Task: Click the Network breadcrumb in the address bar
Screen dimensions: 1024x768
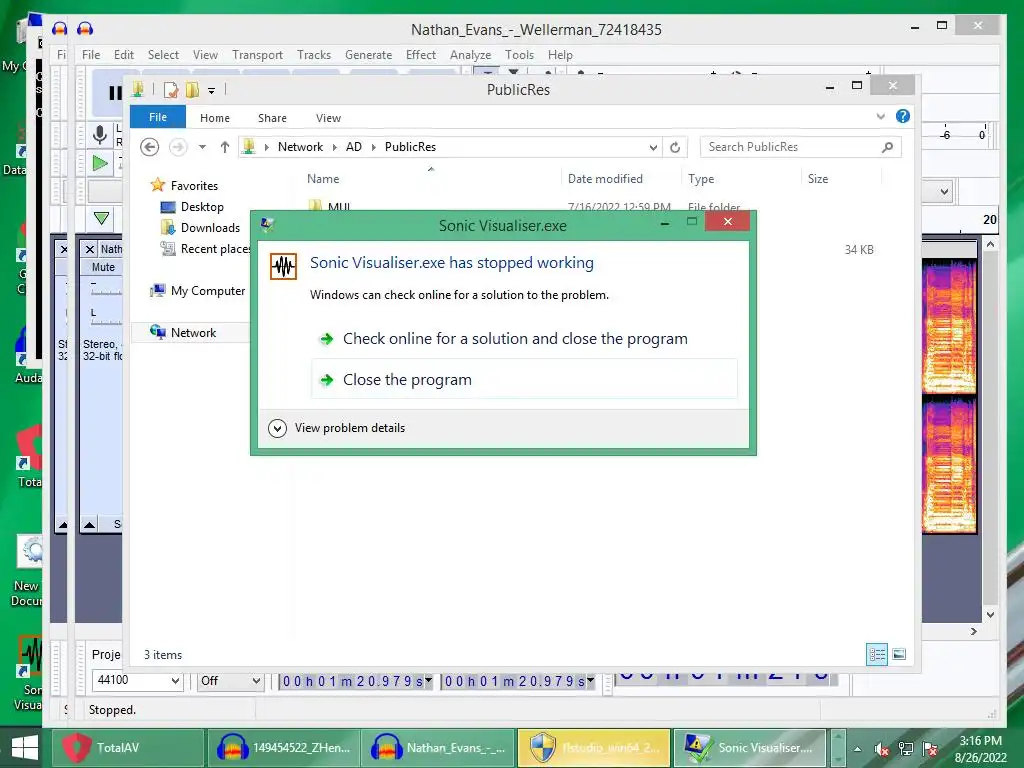Action: click(300, 147)
